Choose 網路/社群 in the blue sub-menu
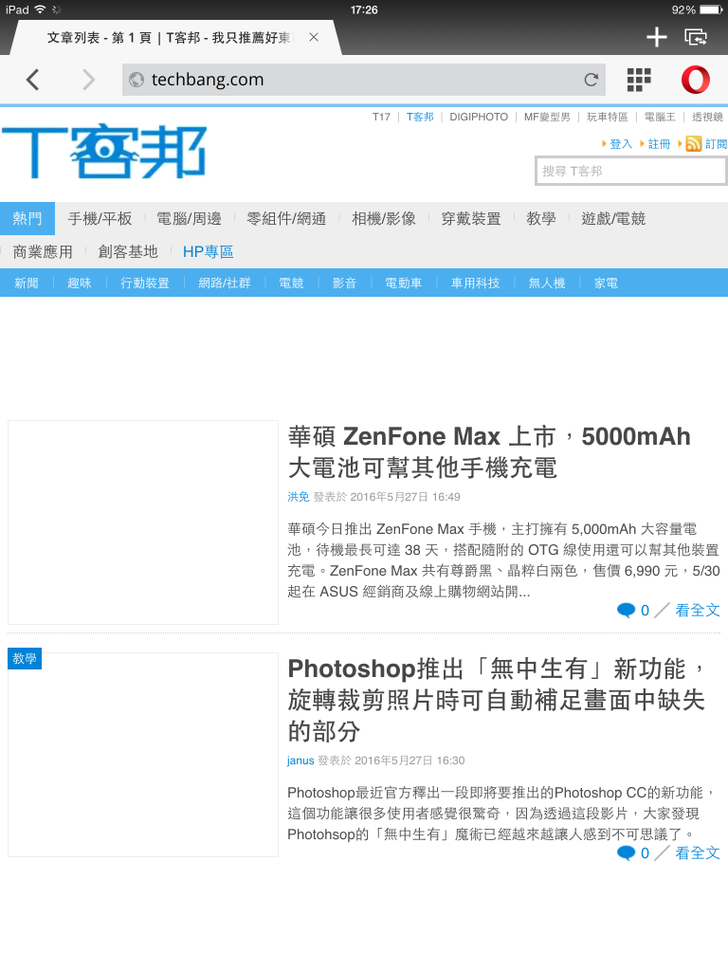 click(x=224, y=283)
